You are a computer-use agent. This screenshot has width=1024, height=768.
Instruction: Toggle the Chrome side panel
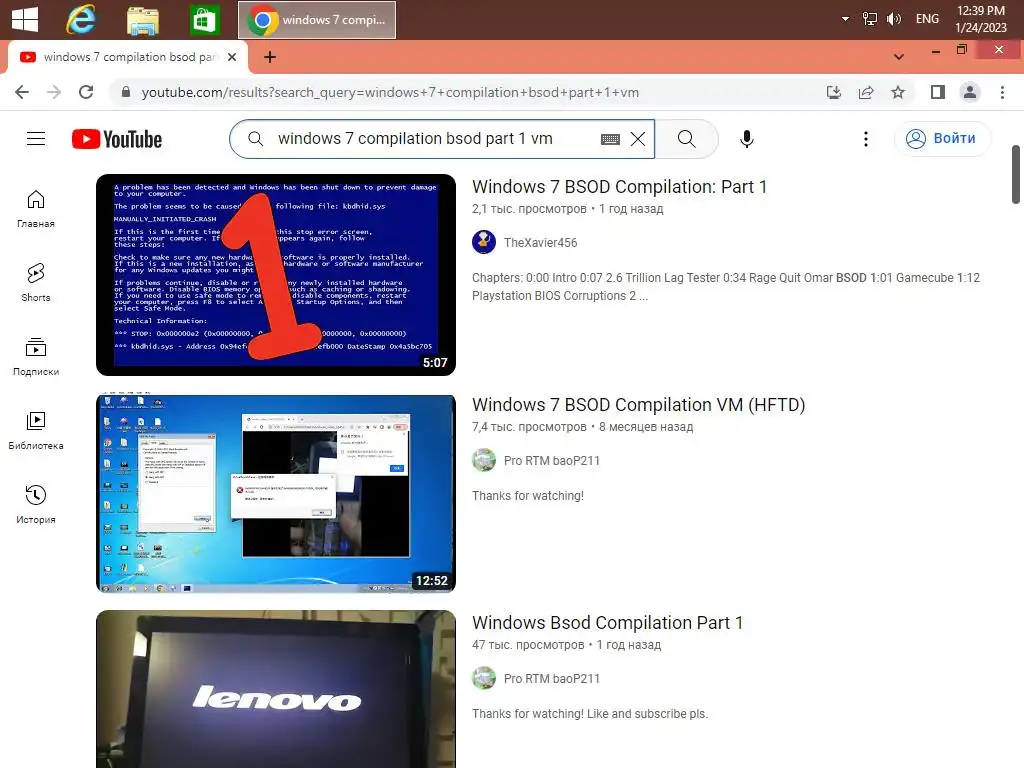click(x=938, y=92)
